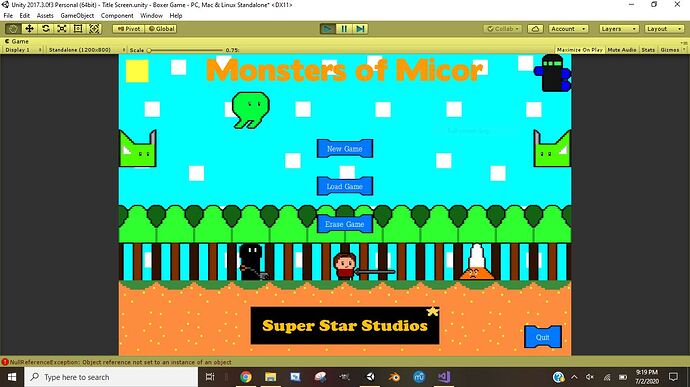This screenshot has width=690, height=387.
Task: Show hidden system tray icons
Action: [x=574, y=377]
